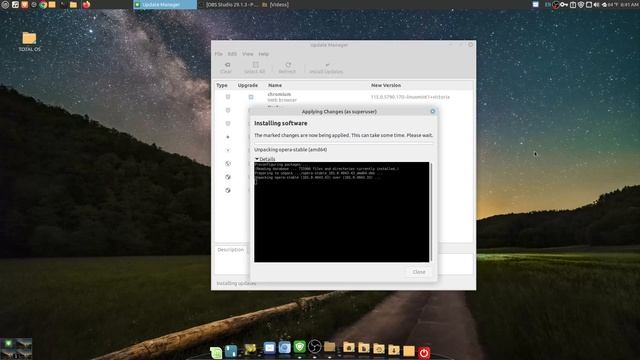Open the green shield app in dock

point(300,347)
